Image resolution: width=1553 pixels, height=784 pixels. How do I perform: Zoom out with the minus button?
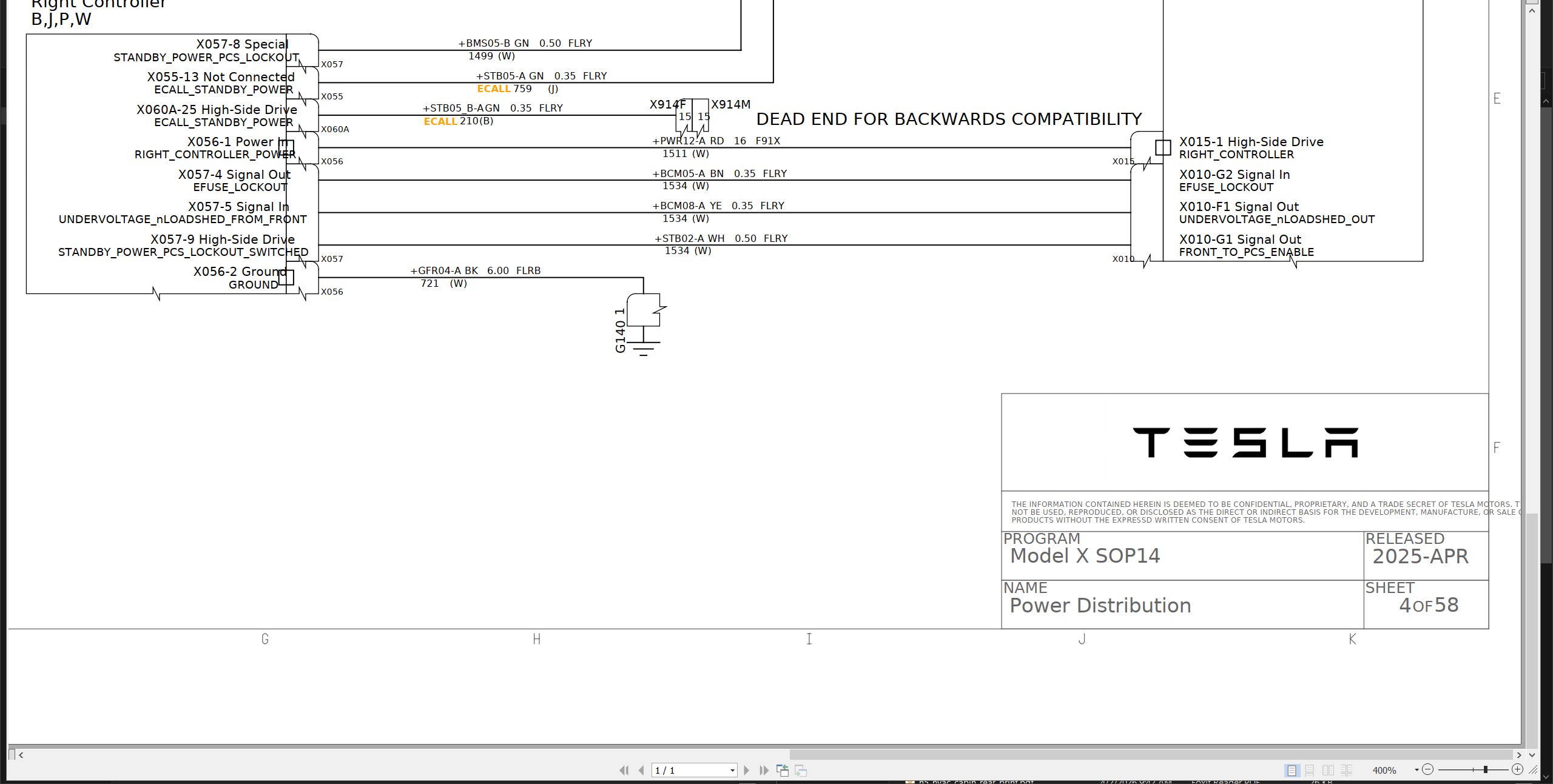coord(1427,769)
